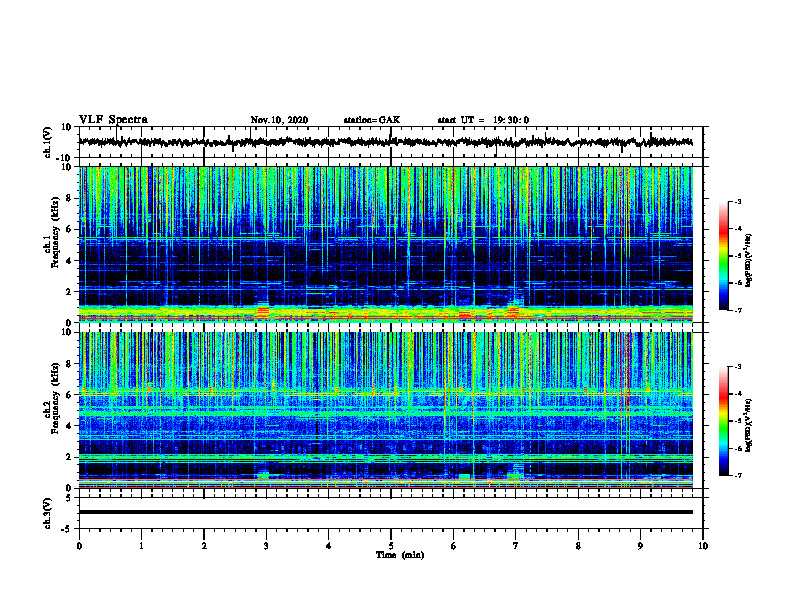Click the "-7" tick on ch.2 colorbar
Screen dimensions: 792x612
(x=737, y=475)
